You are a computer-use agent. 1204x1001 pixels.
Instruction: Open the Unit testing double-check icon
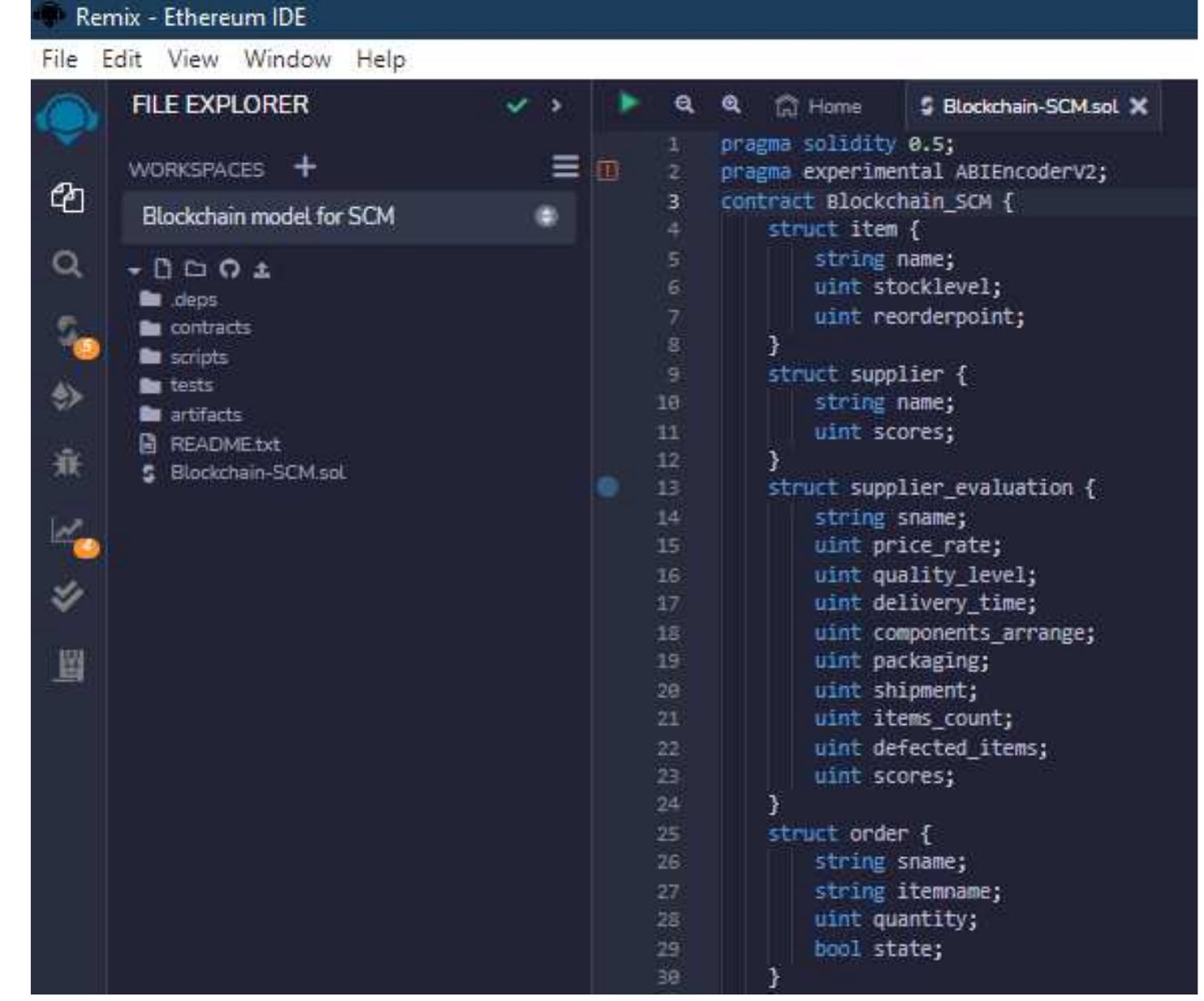pos(67,597)
